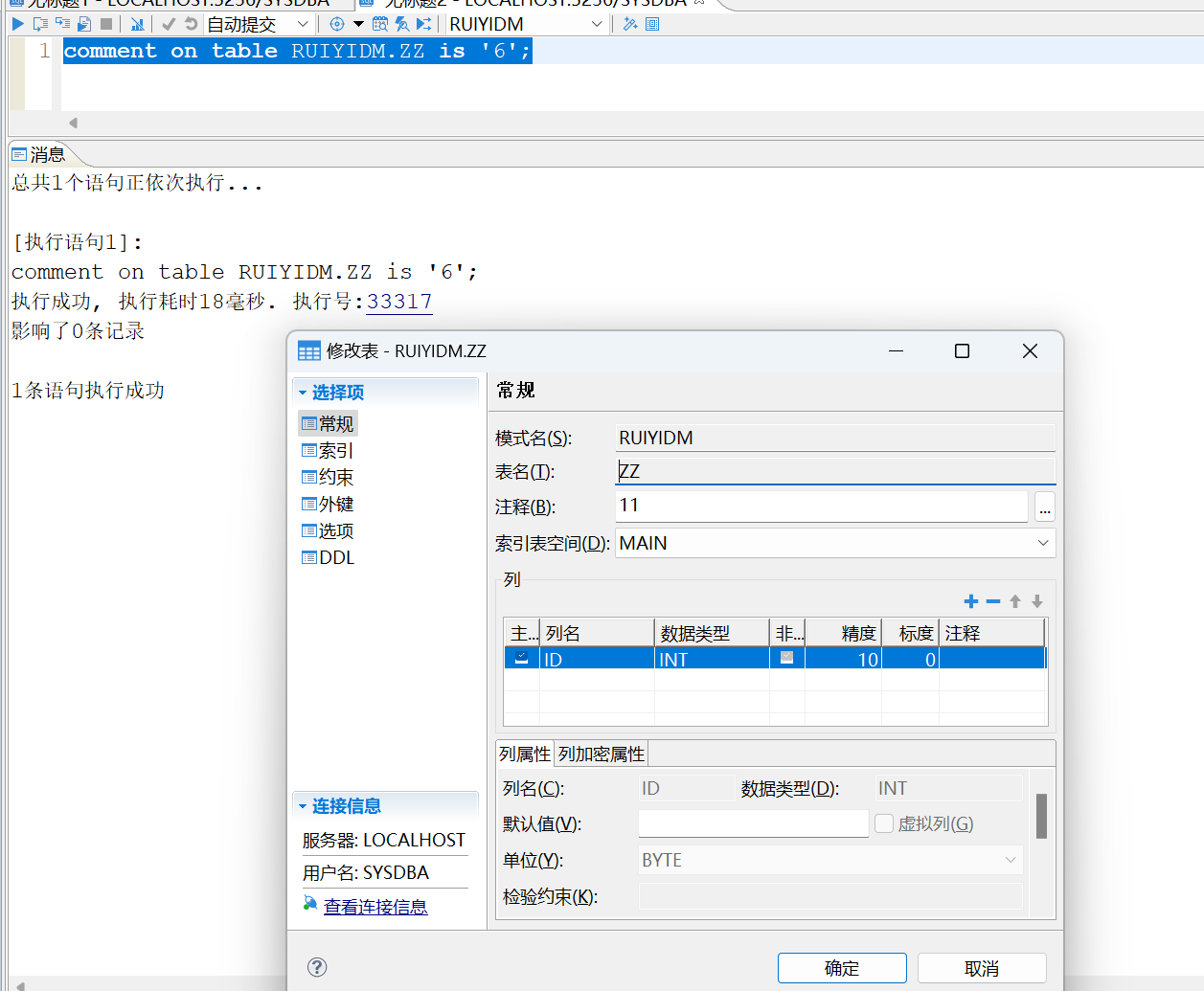Viewport: 1204px width, 991px height.
Task: Confirm changes with the 确定 button
Action: (842, 968)
